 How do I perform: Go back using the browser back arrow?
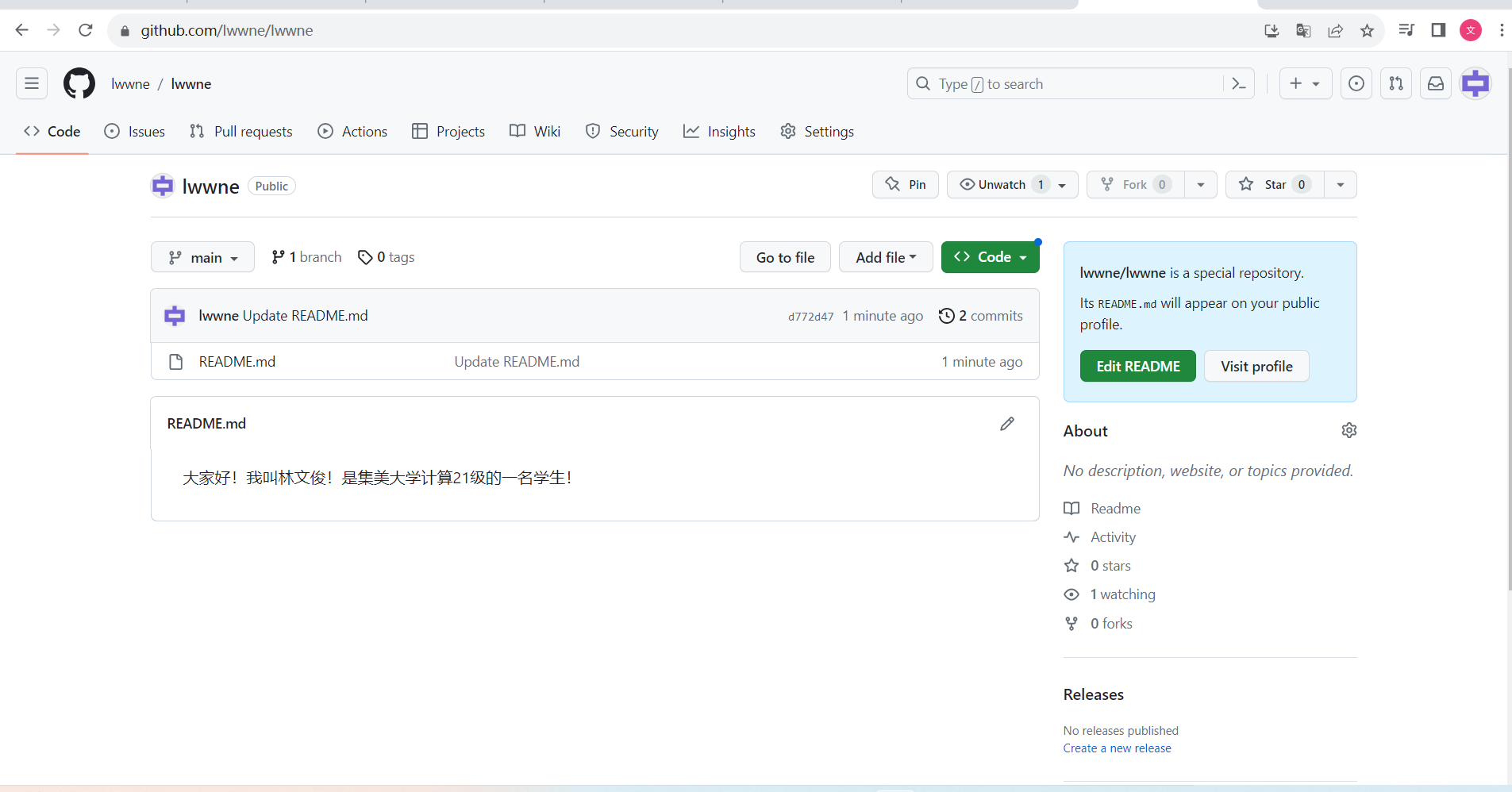point(21,30)
